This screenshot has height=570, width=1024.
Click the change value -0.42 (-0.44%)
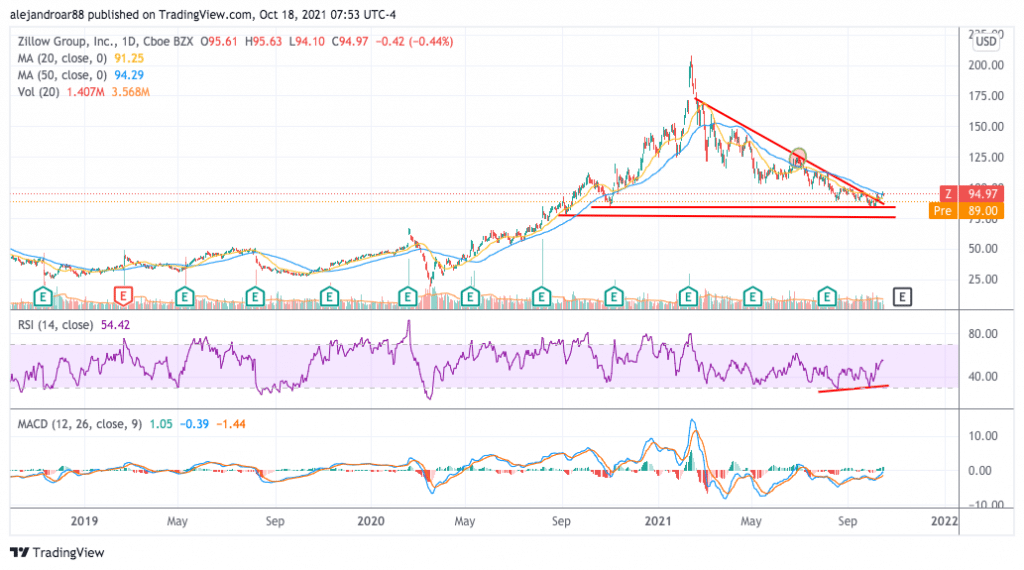coord(414,41)
